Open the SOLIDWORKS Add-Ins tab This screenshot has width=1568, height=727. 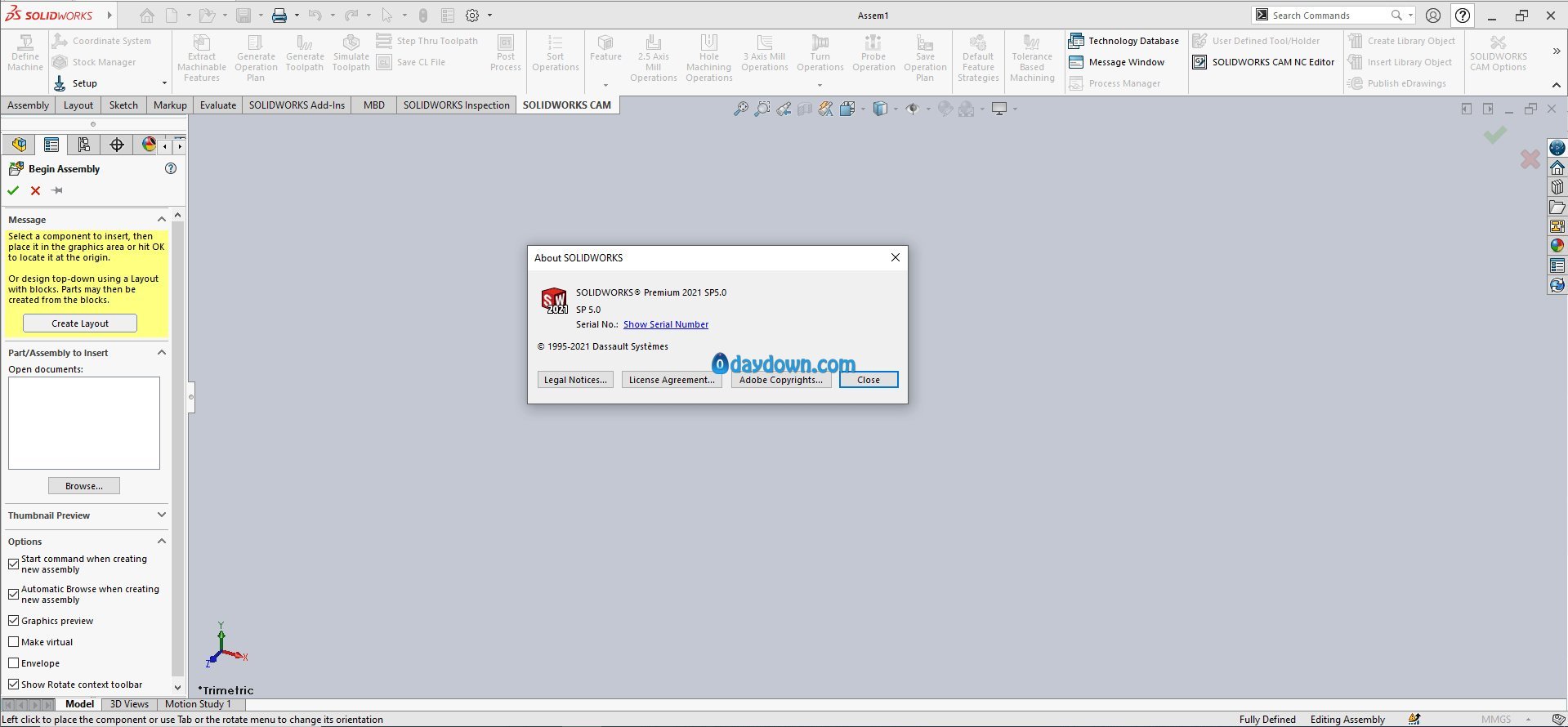click(297, 105)
